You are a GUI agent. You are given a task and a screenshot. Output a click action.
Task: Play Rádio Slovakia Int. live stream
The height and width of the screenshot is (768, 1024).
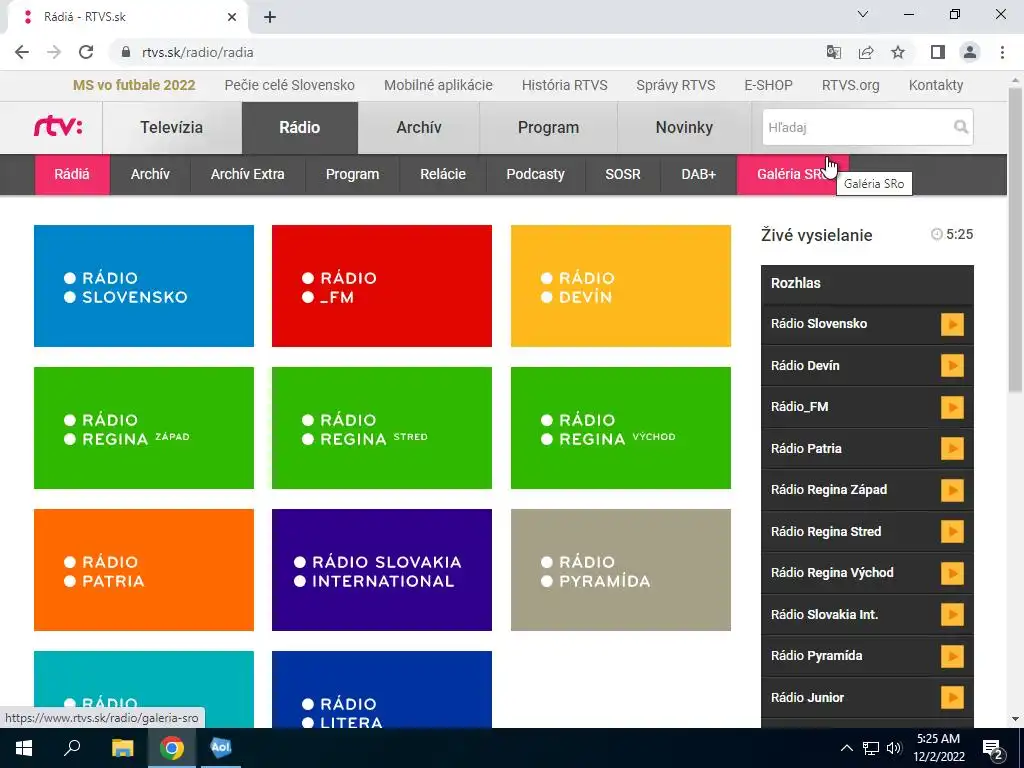[952, 615]
